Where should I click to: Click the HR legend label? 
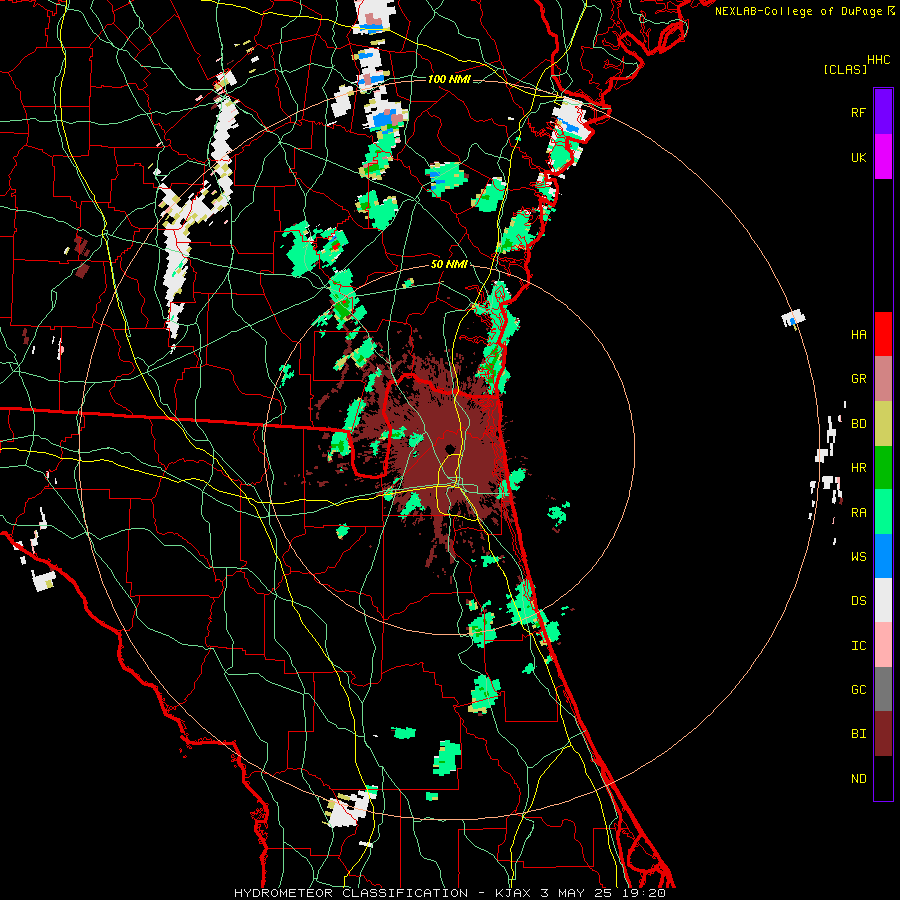858,468
